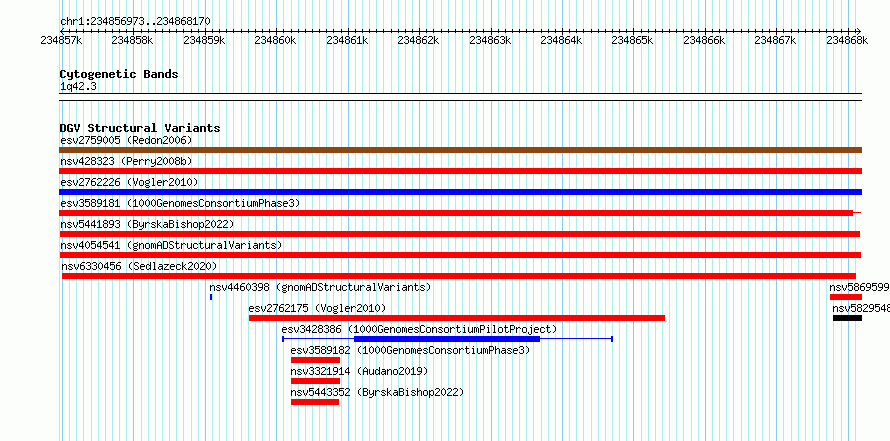Open esv2762226 (Vogler2010) label
The width and height of the screenshot is (890, 441).
click(129, 182)
